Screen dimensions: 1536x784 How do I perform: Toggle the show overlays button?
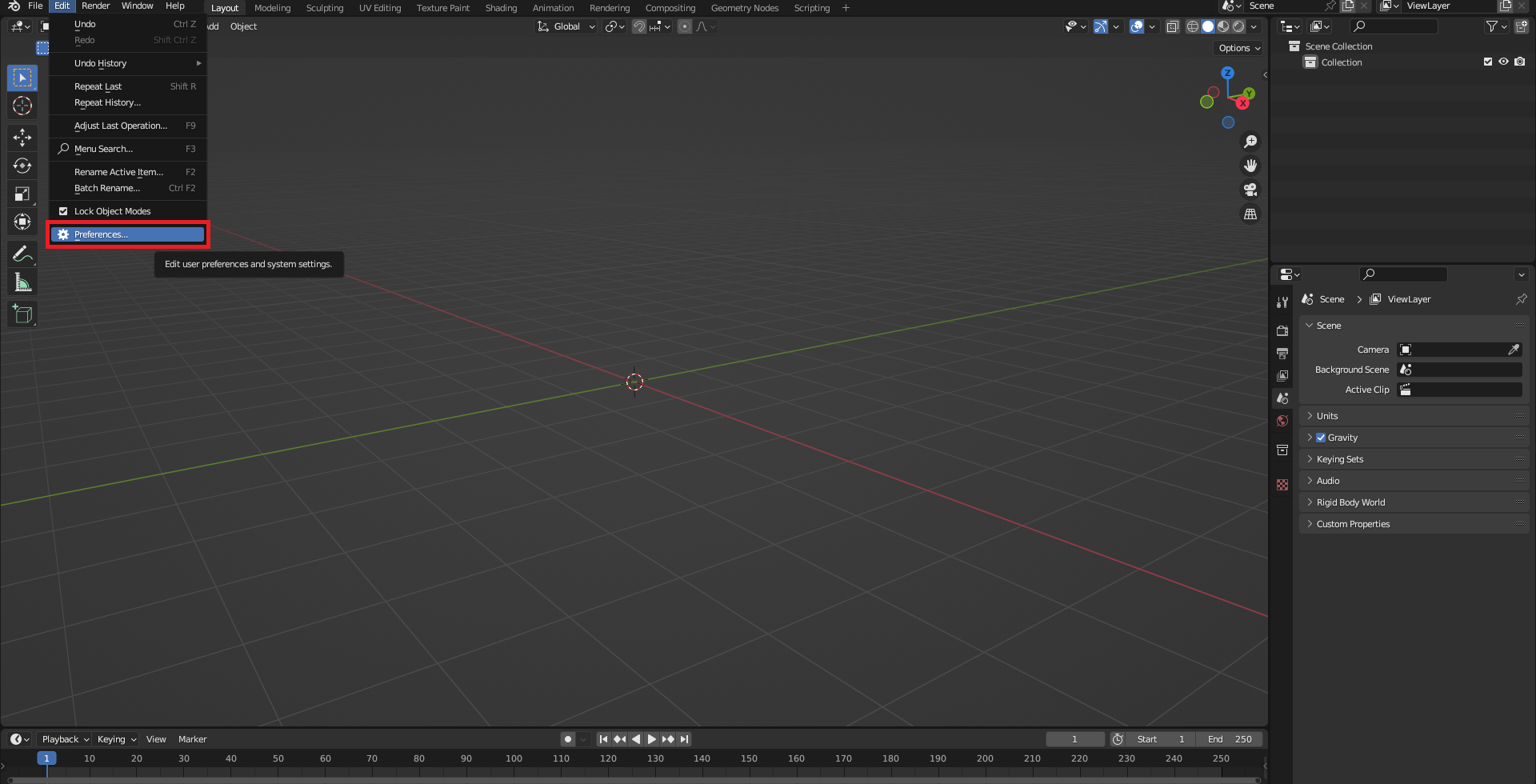[1137, 26]
